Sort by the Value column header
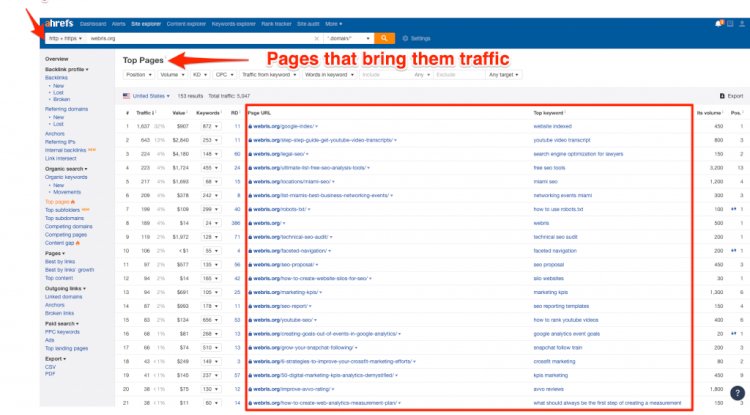The height and width of the screenshot is (415, 750). (x=178, y=113)
